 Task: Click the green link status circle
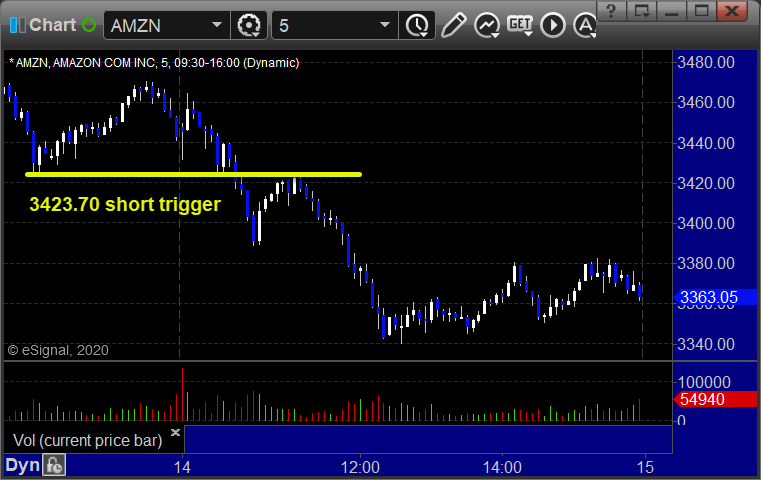point(89,25)
